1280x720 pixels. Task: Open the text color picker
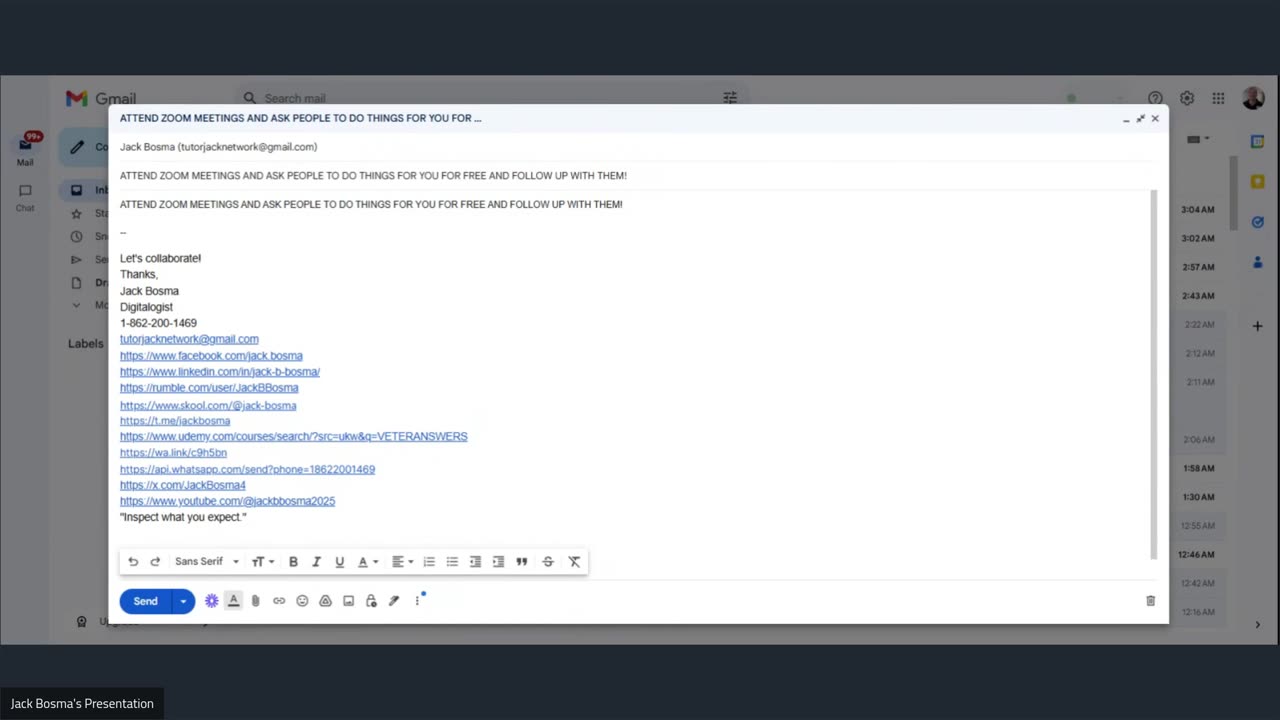pos(367,562)
